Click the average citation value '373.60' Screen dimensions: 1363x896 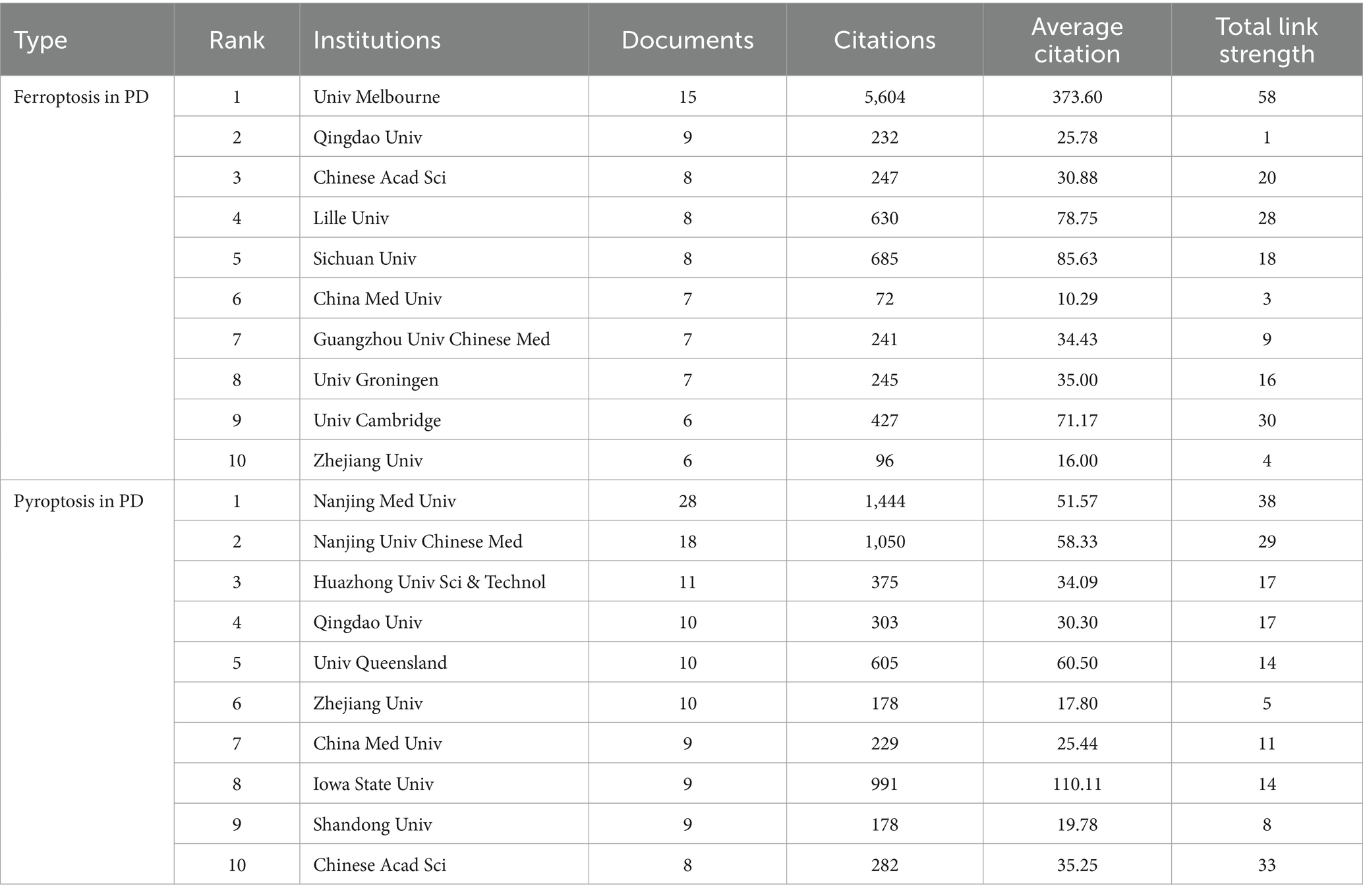coord(1077,97)
